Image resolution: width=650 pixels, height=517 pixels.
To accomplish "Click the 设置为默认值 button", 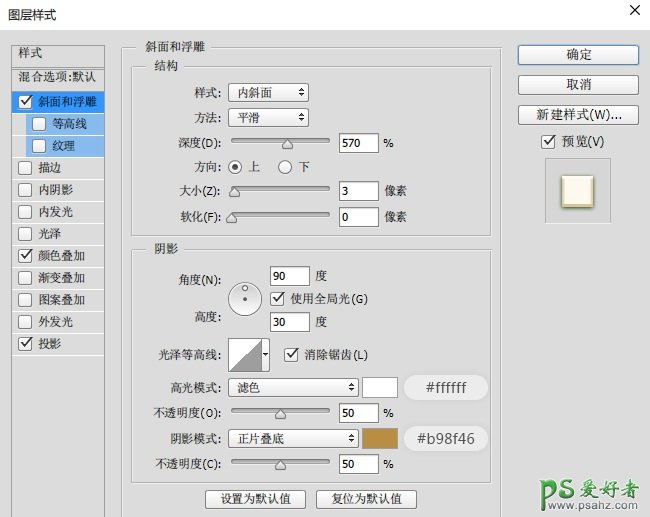I will tap(256, 499).
